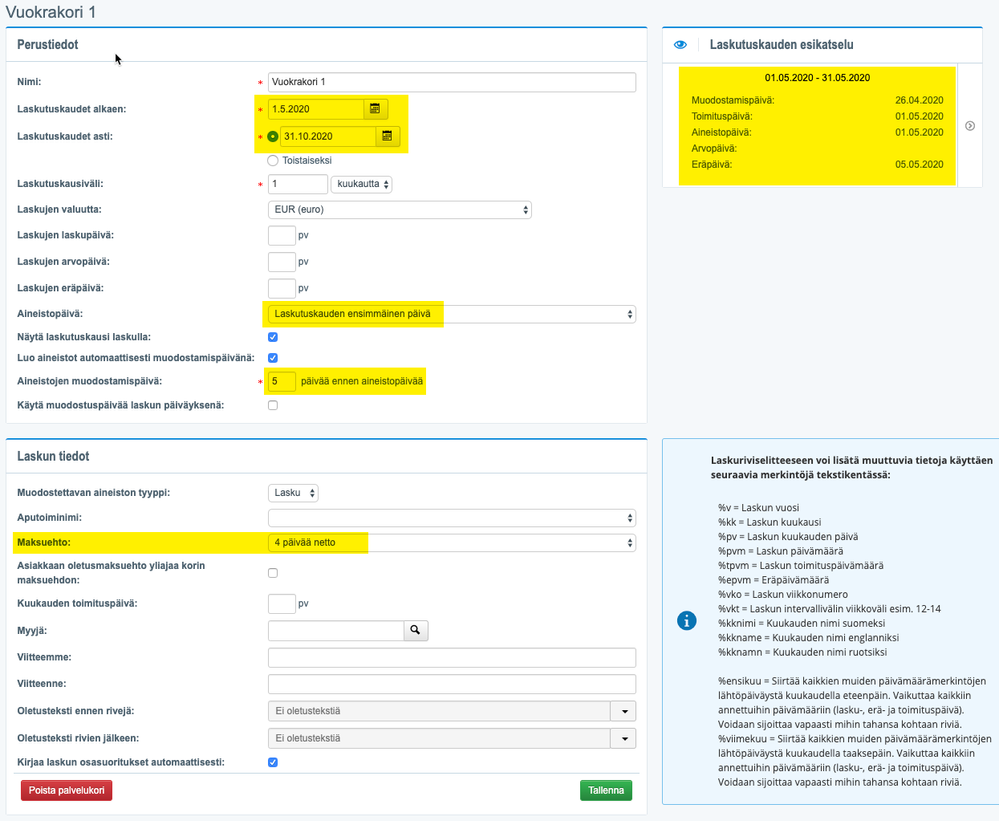Viewport: 999px width, 821px height.
Task: Click the Poista palvelukori button
Action: click(66, 790)
